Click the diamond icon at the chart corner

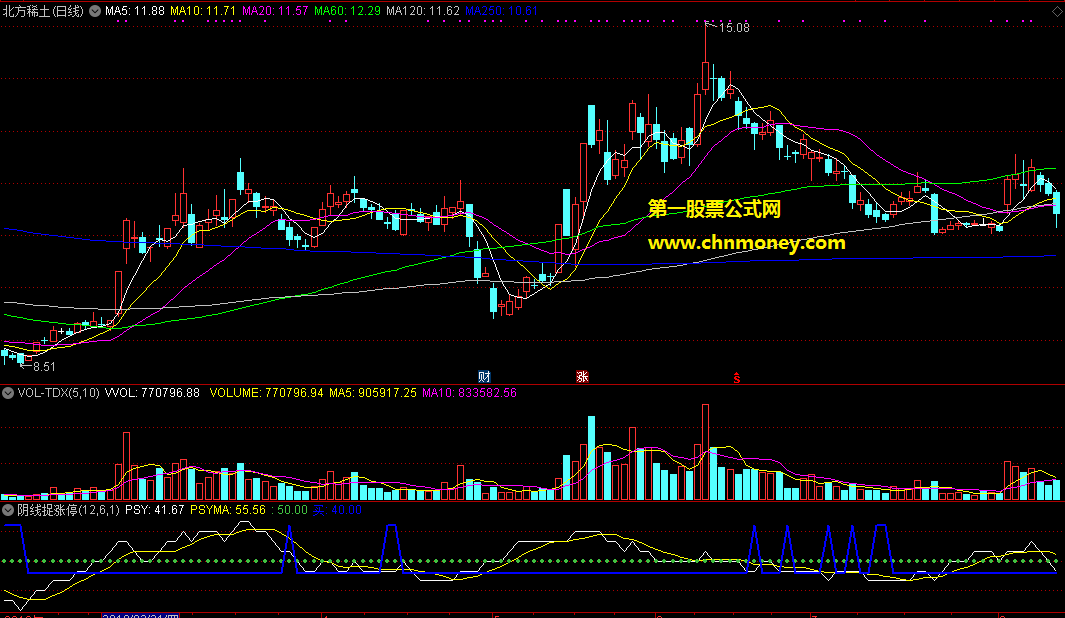click(1057, 12)
